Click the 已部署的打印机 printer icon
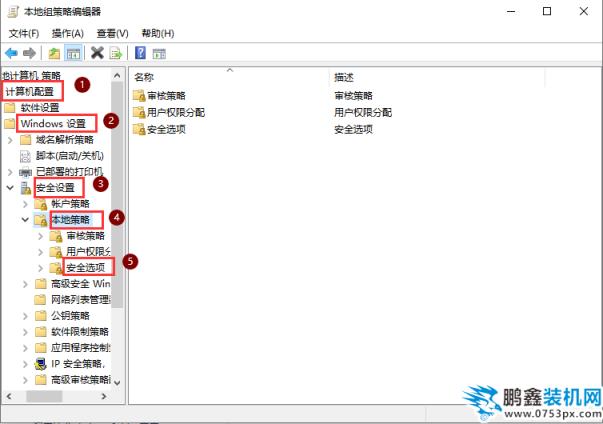This screenshot has height=424, width=603. click(25, 172)
